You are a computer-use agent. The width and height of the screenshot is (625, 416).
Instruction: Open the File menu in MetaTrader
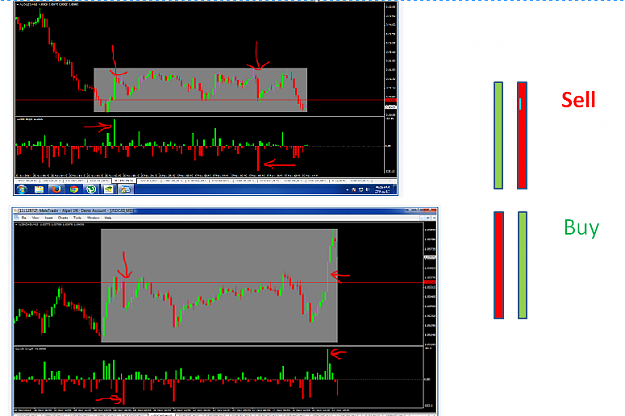tap(24, 218)
